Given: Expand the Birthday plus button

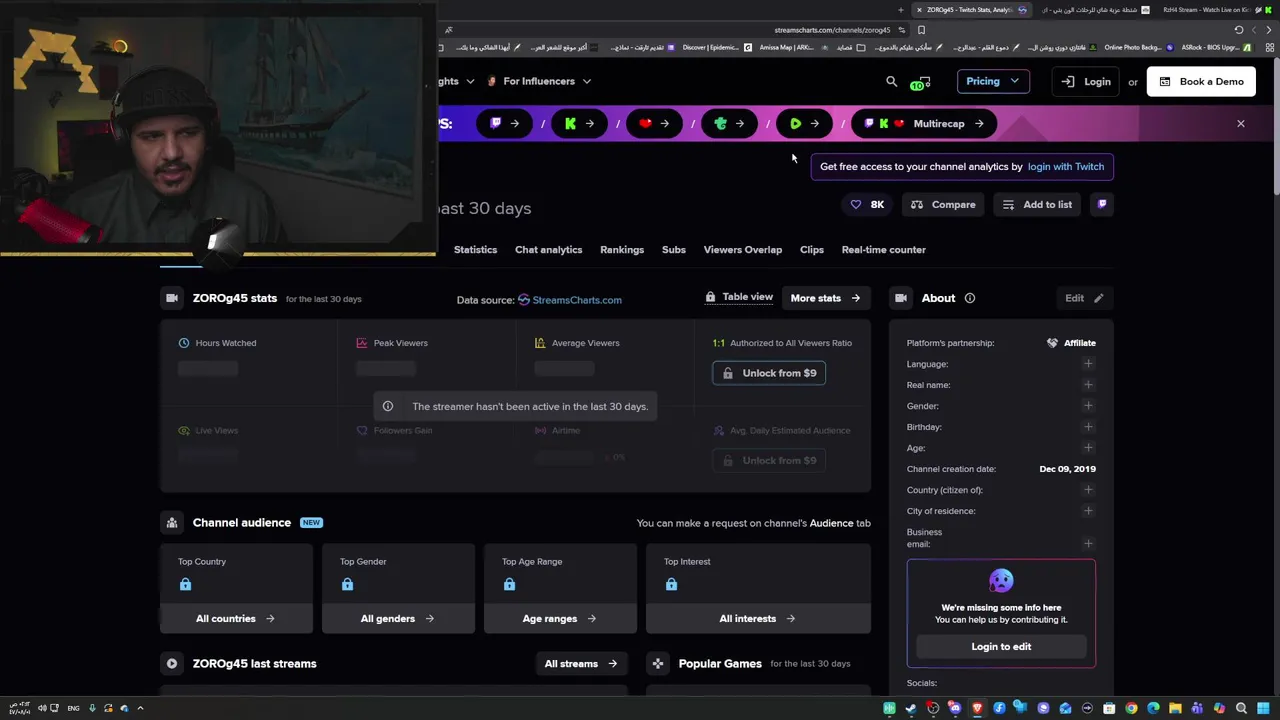Looking at the screenshot, I should pos(1088,427).
